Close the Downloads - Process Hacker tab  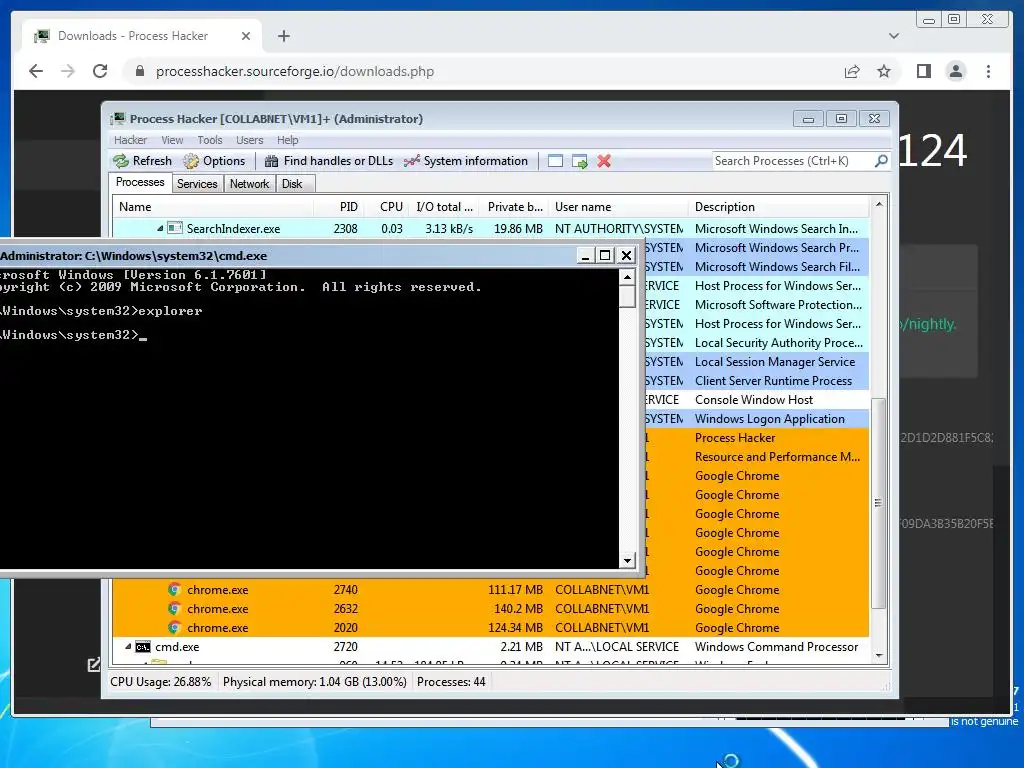[246, 36]
